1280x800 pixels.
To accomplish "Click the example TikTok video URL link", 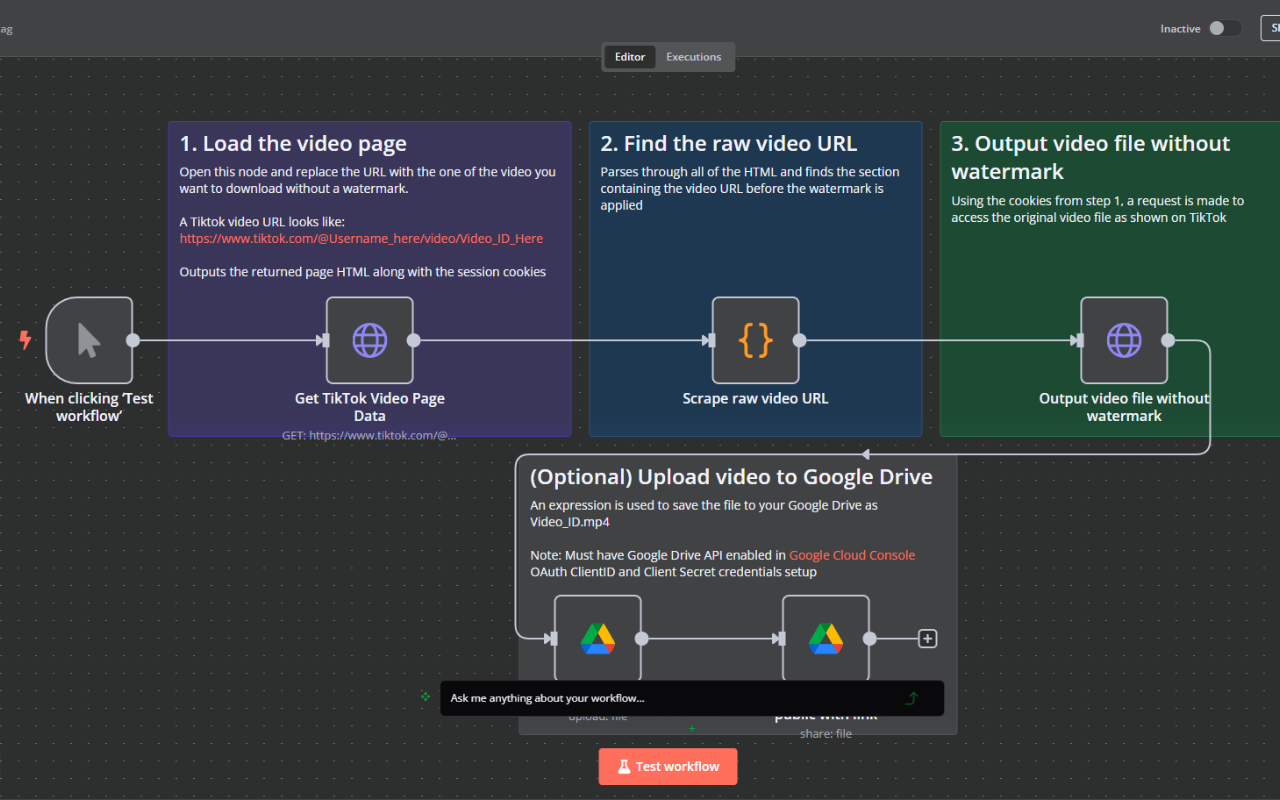I will pos(361,239).
